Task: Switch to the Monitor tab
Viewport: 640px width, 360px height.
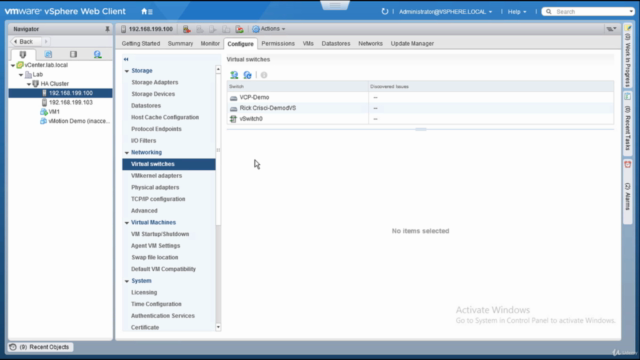Action: (x=210, y=43)
